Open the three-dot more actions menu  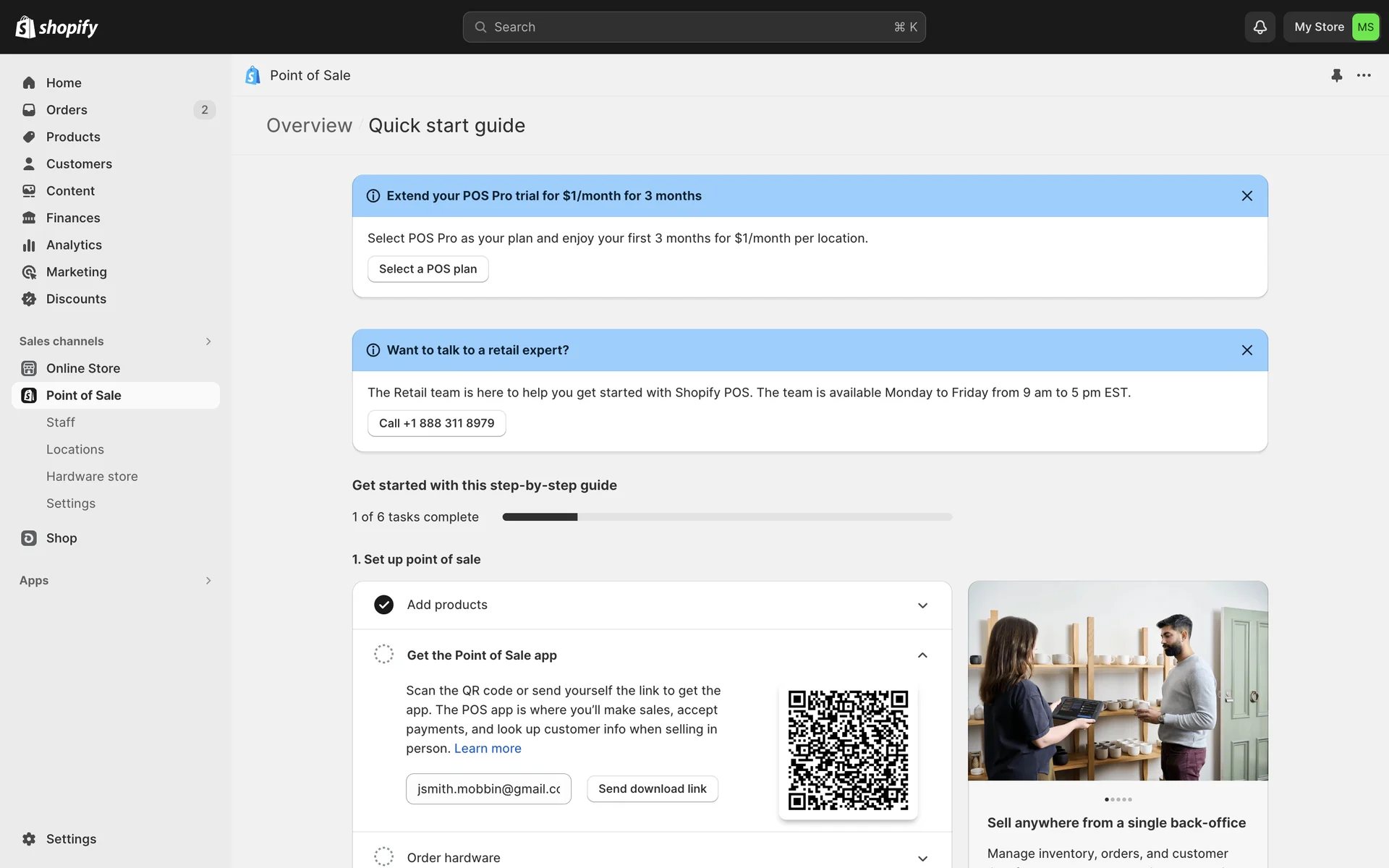pos(1364,75)
